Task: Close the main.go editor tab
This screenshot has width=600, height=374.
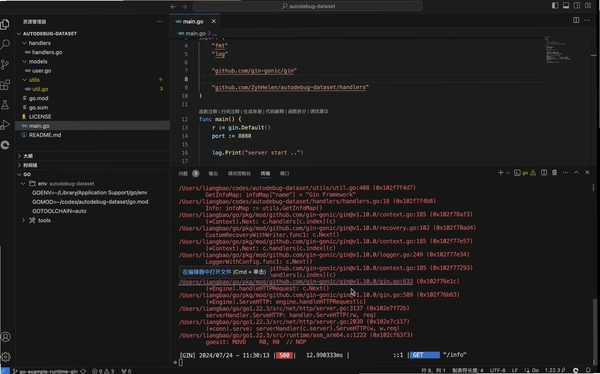Action: click(214, 21)
